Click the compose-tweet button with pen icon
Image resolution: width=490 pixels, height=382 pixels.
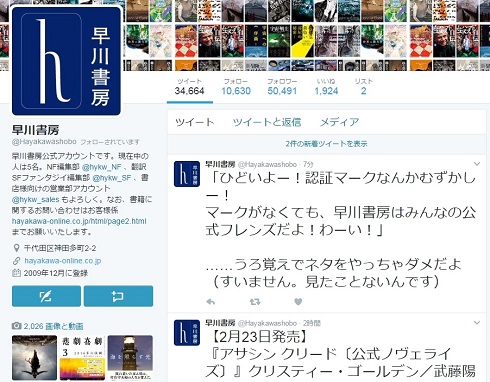(x=46, y=296)
